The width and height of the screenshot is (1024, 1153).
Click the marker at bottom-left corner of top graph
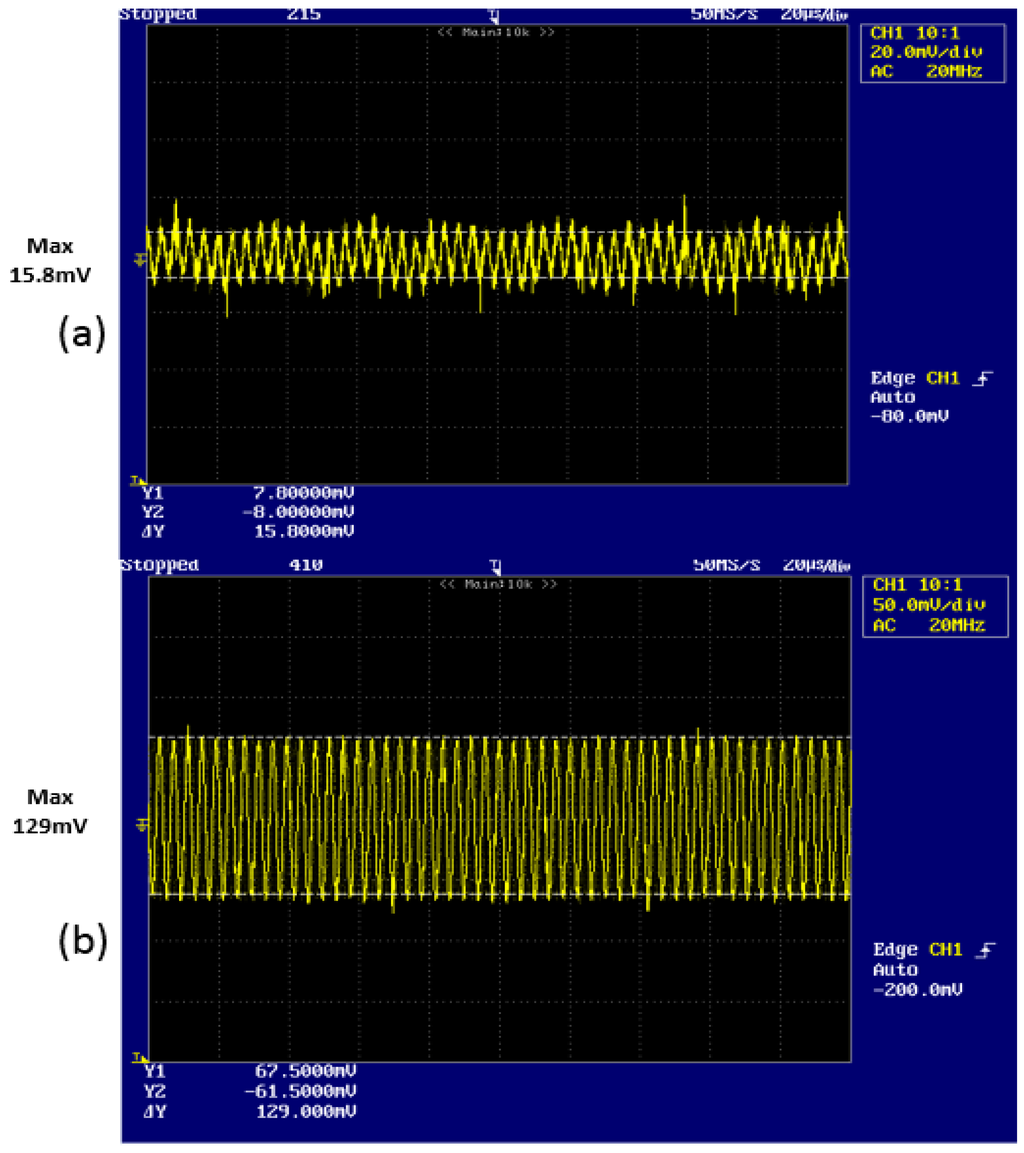139,480
